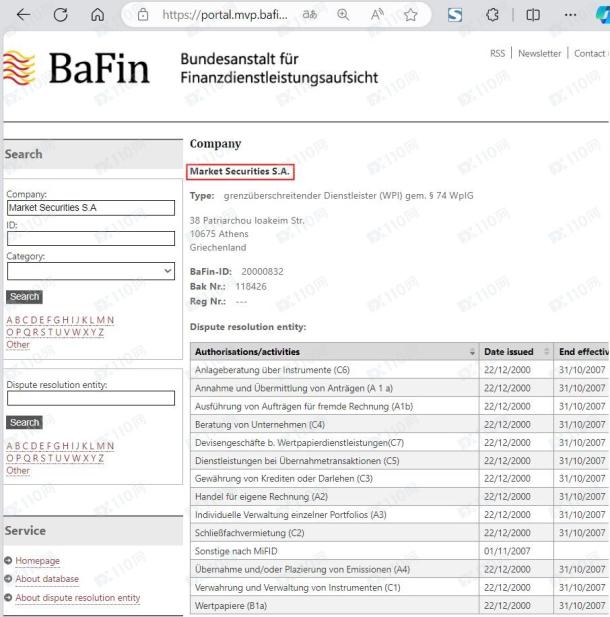Screen dimensions: 610x617
Task: Select Gewährung von Krediten oder Darlehen row
Action: [x=399, y=478]
